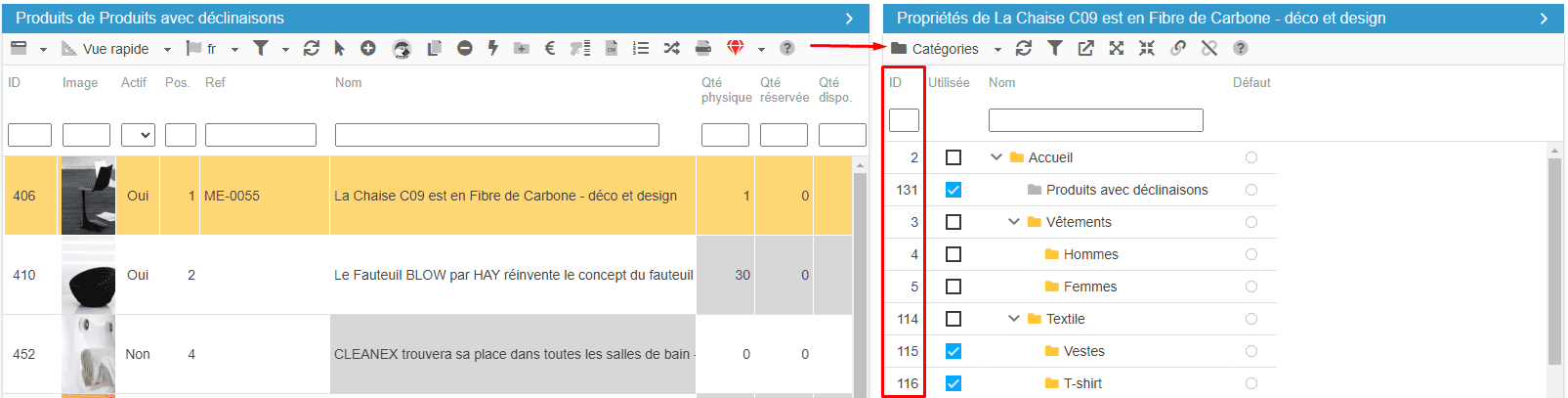Click the delete product minus icon
This screenshot has width=1568, height=398.
click(465, 48)
